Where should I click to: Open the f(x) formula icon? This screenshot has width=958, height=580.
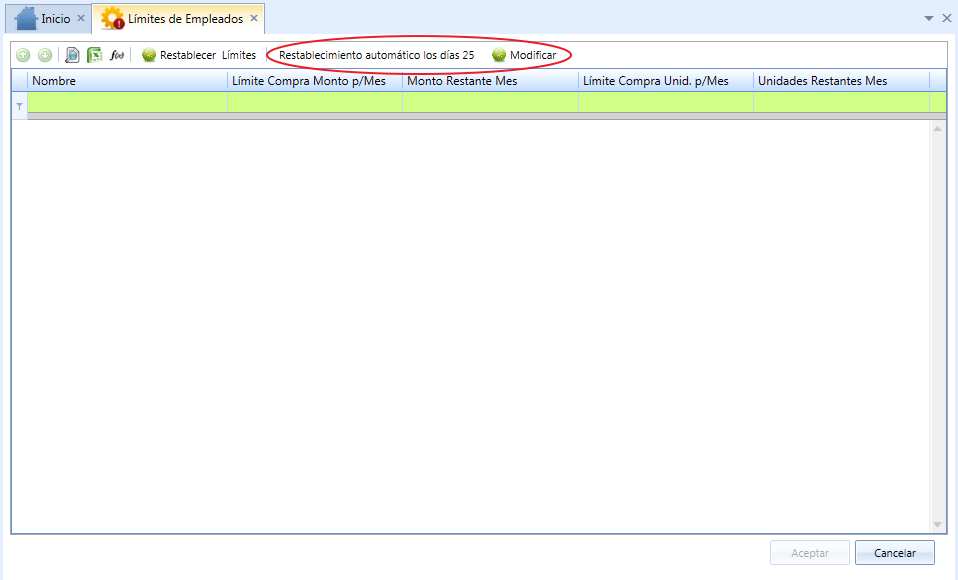tap(117, 55)
